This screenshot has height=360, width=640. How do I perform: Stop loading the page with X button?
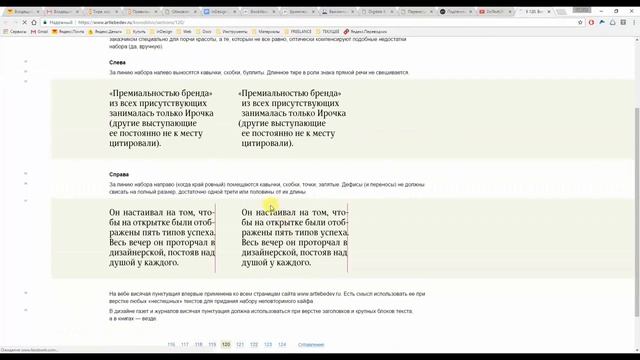24,22
